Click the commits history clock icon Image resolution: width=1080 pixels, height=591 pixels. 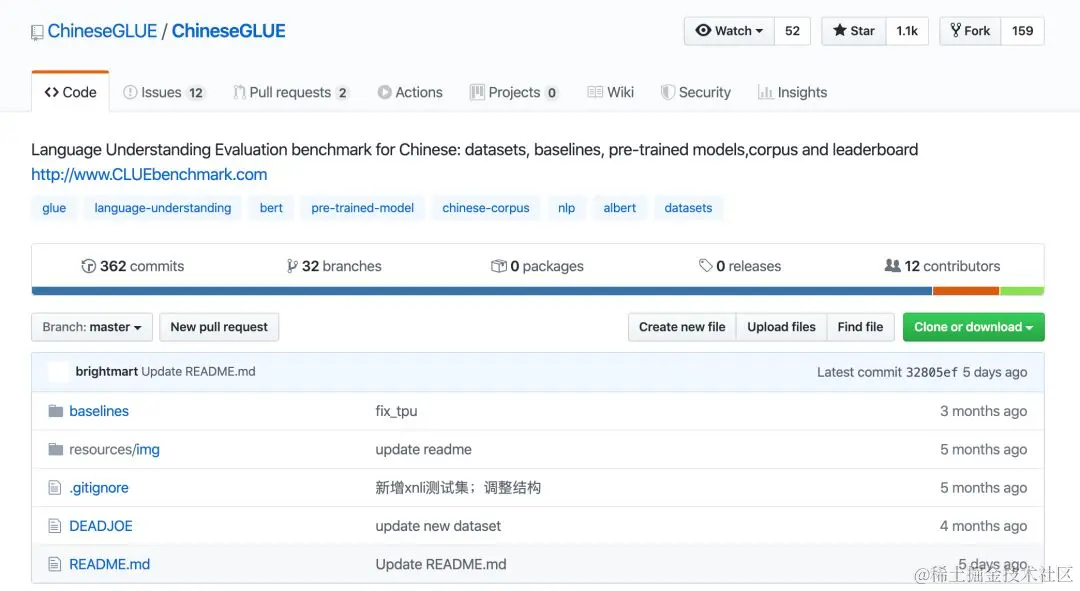point(88,266)
